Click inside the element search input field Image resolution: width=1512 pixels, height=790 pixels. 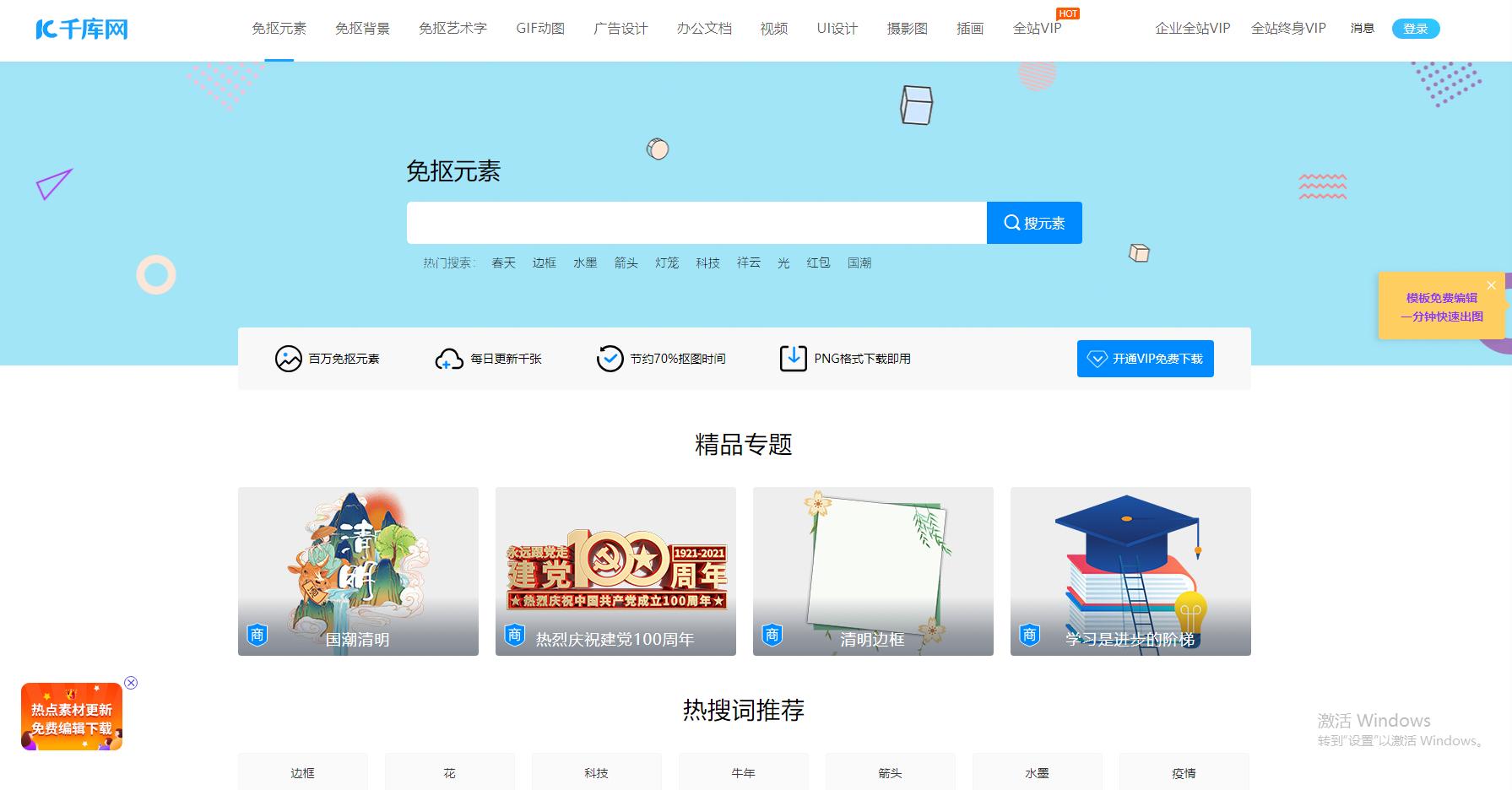click(x=692, y=222)
